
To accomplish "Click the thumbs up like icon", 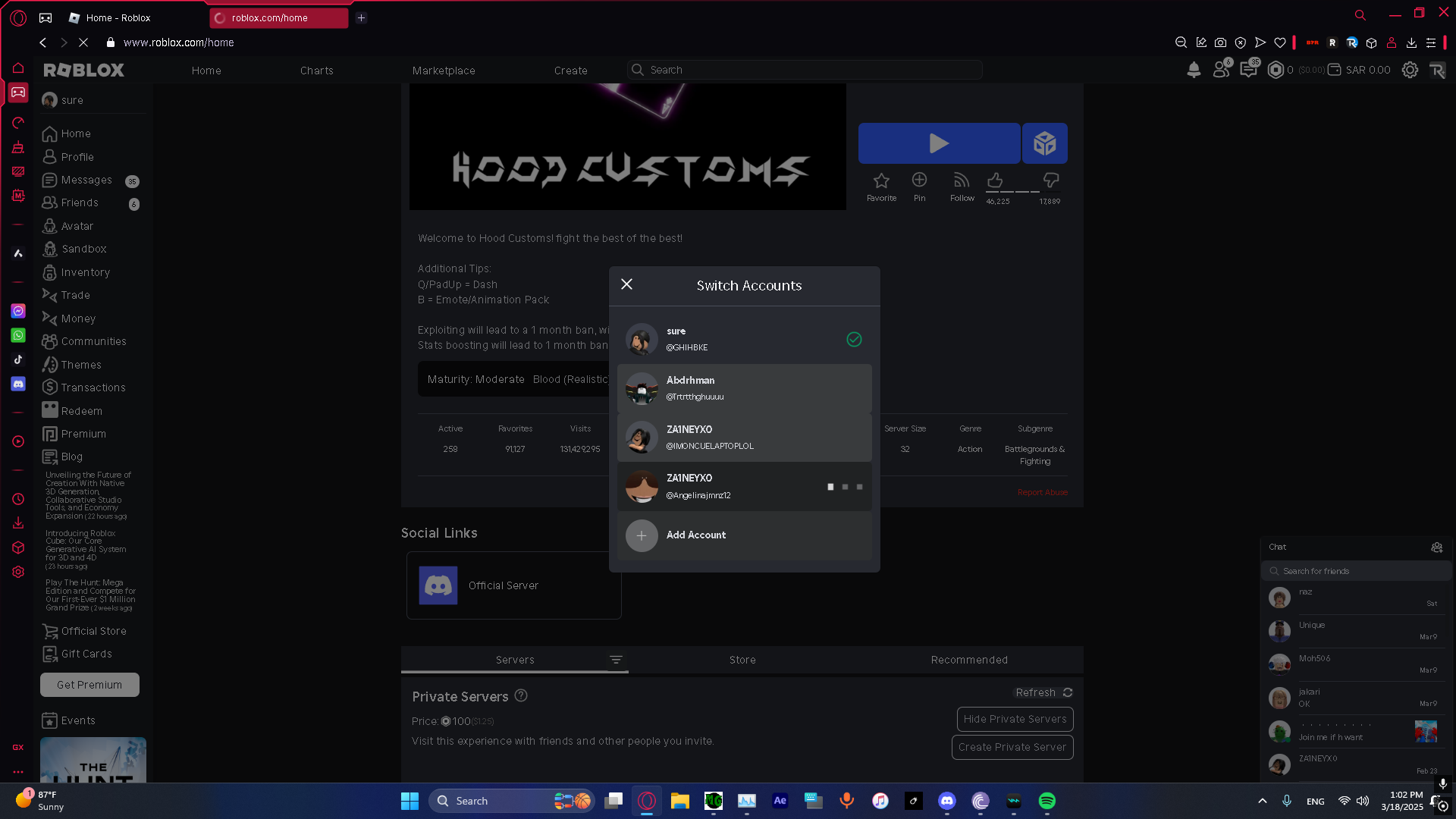I will click(x=995, y=180).
